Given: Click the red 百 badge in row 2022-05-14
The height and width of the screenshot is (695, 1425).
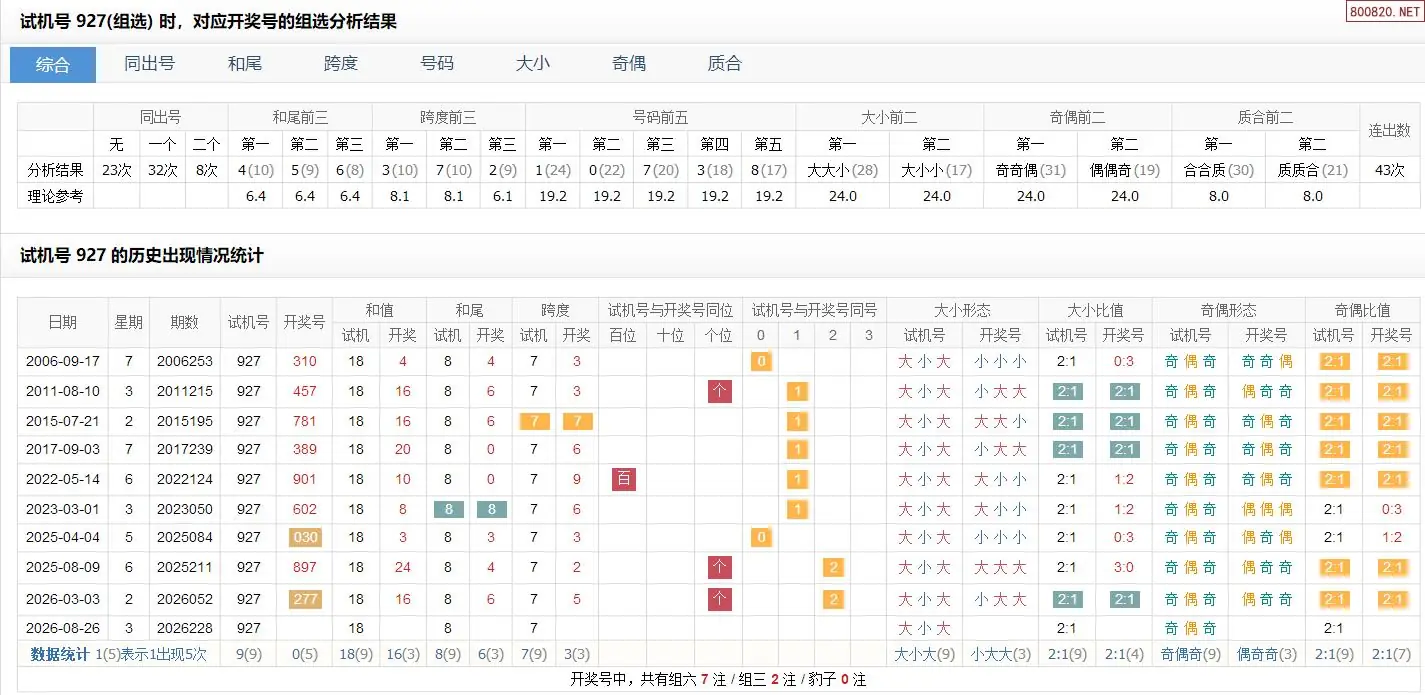Looking at the screenshot, I should click(x=624, y=479).
